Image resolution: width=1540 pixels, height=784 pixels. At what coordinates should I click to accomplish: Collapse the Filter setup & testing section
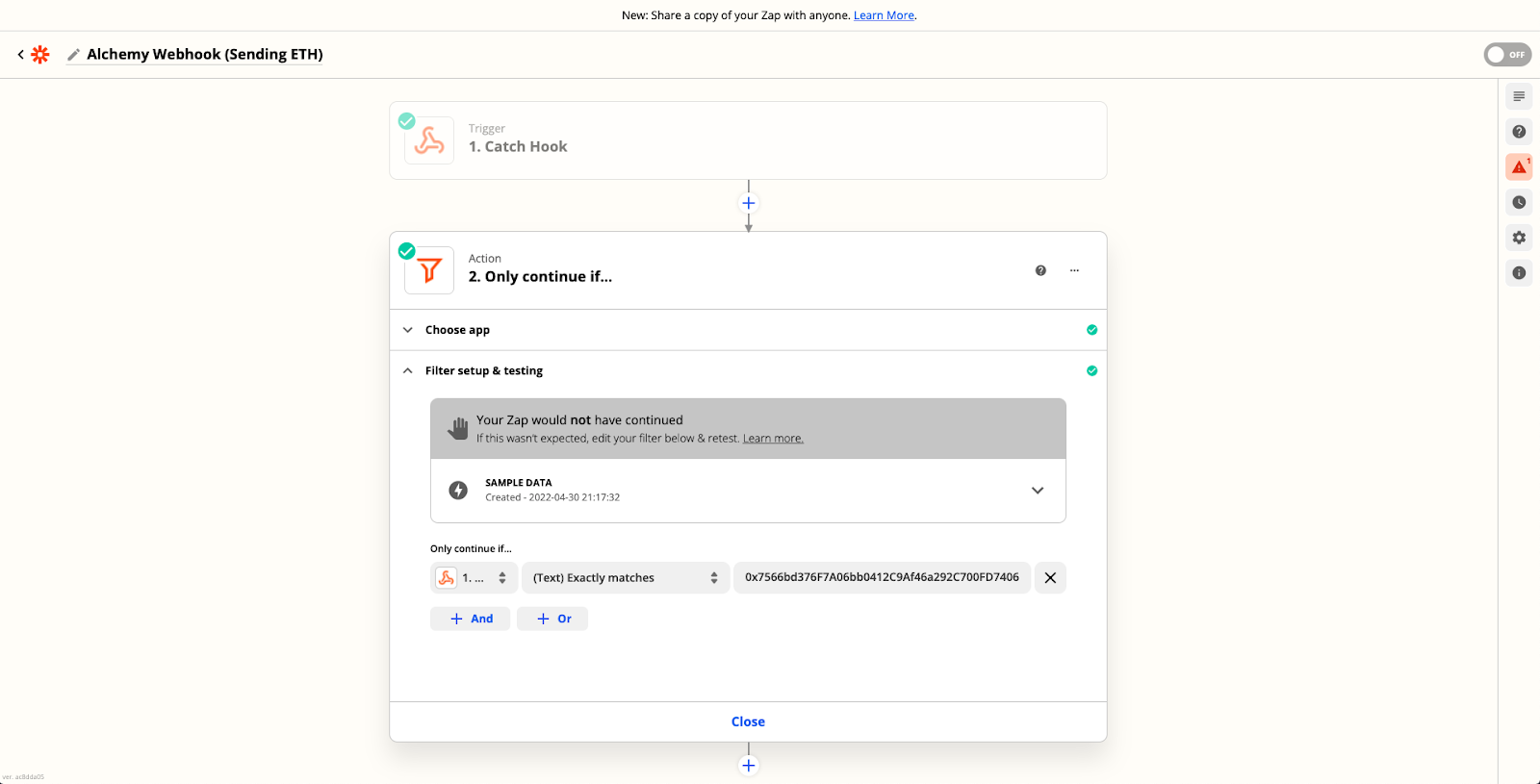408,370
